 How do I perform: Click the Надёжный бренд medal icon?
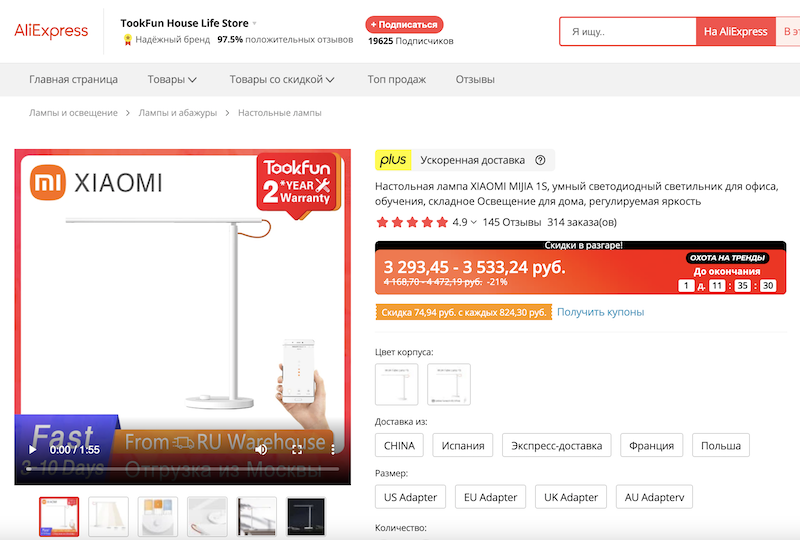(x=128, y=39)
